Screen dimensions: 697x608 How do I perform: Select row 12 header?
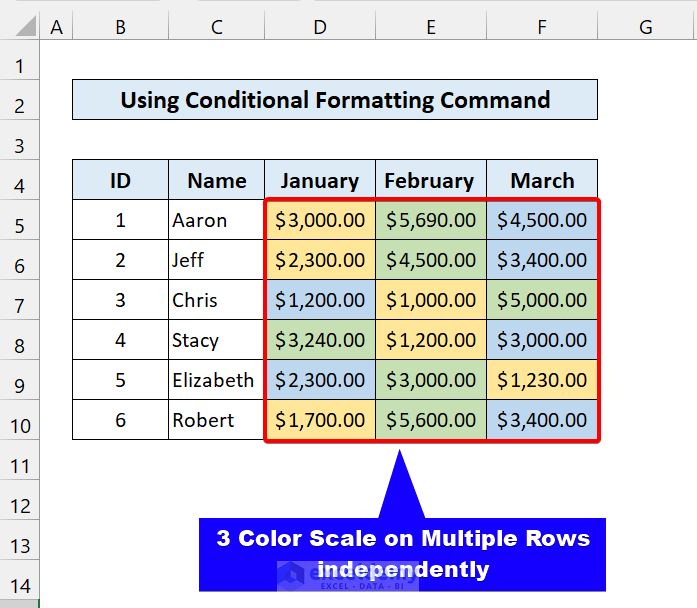[x=20, y=506]
